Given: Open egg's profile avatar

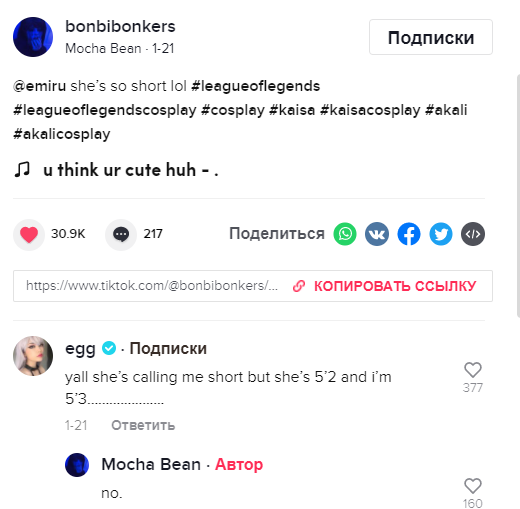Looking at the screenshot, I should click(x=33, y=356).
